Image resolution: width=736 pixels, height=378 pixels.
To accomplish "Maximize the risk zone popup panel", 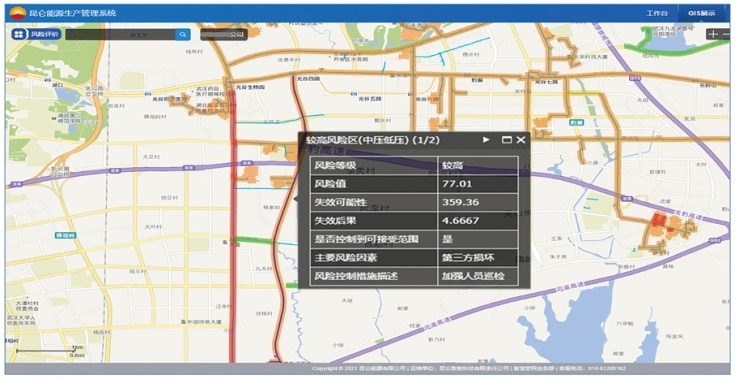I will click(x=506, y=139).
